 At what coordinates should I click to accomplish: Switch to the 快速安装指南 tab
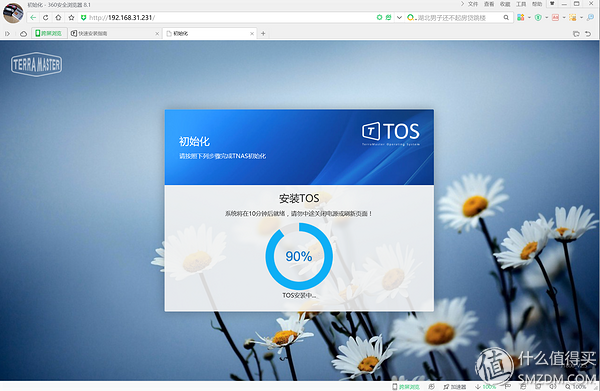coord(115,33)
